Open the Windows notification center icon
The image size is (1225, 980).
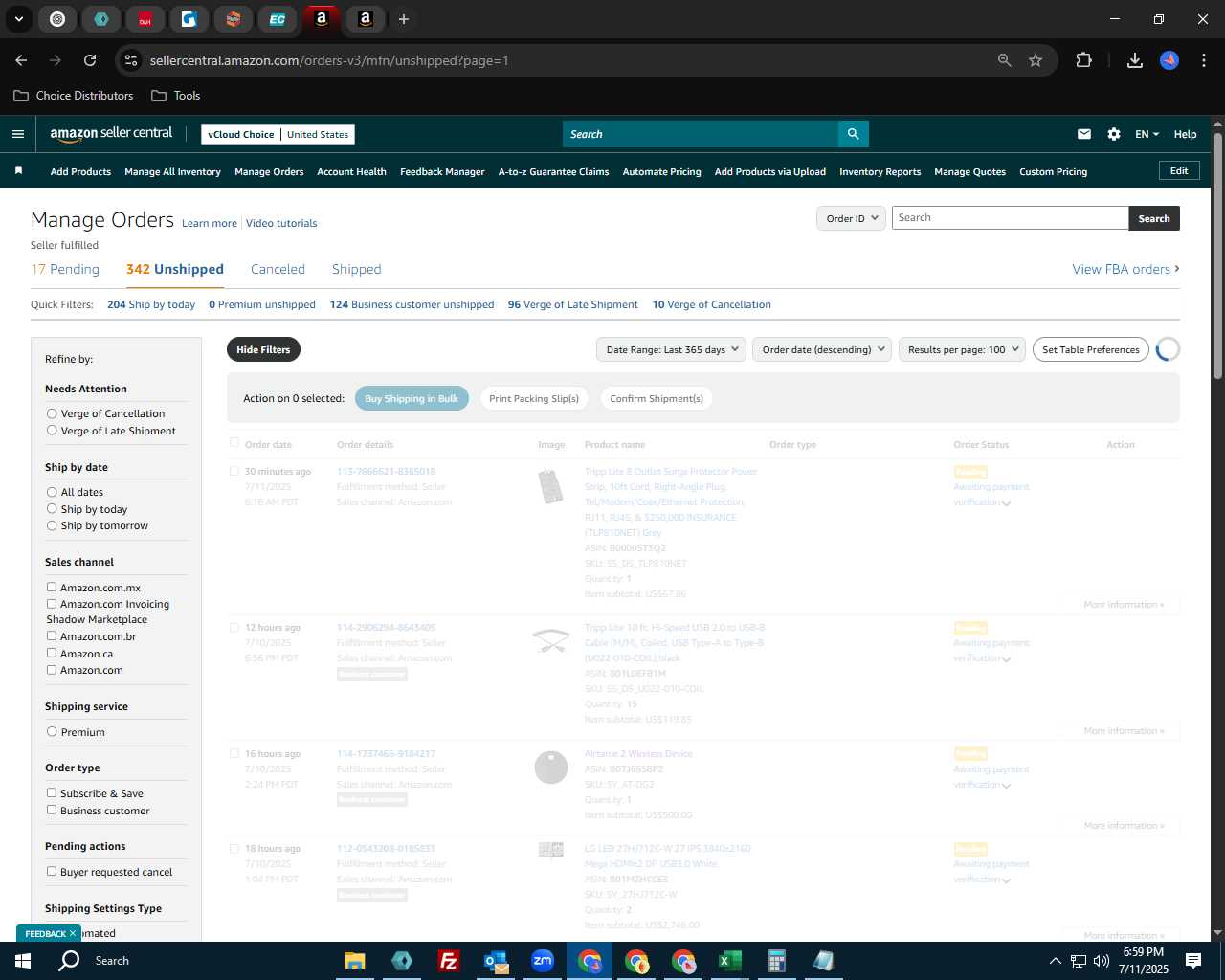click(1193, 961)
